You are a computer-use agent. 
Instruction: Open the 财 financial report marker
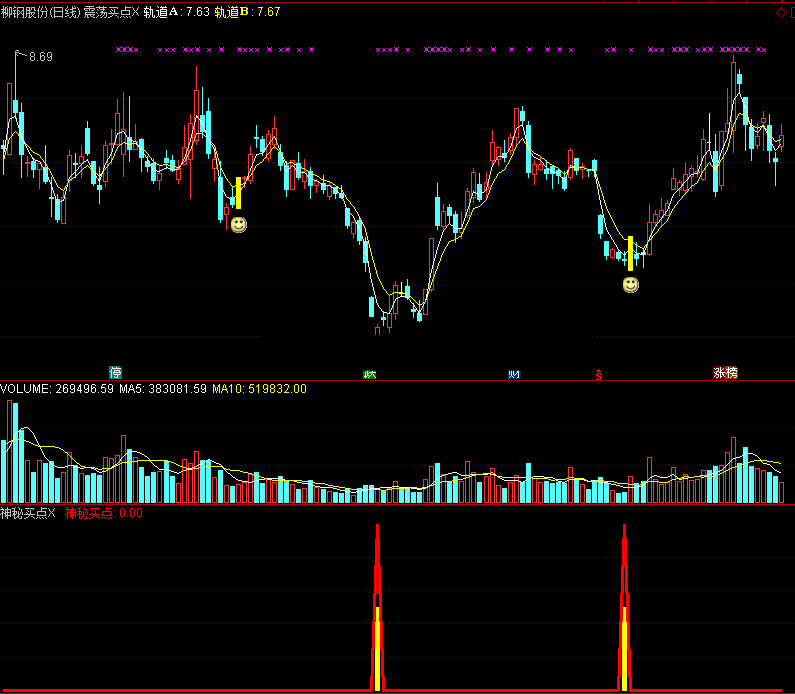point(514,373)
